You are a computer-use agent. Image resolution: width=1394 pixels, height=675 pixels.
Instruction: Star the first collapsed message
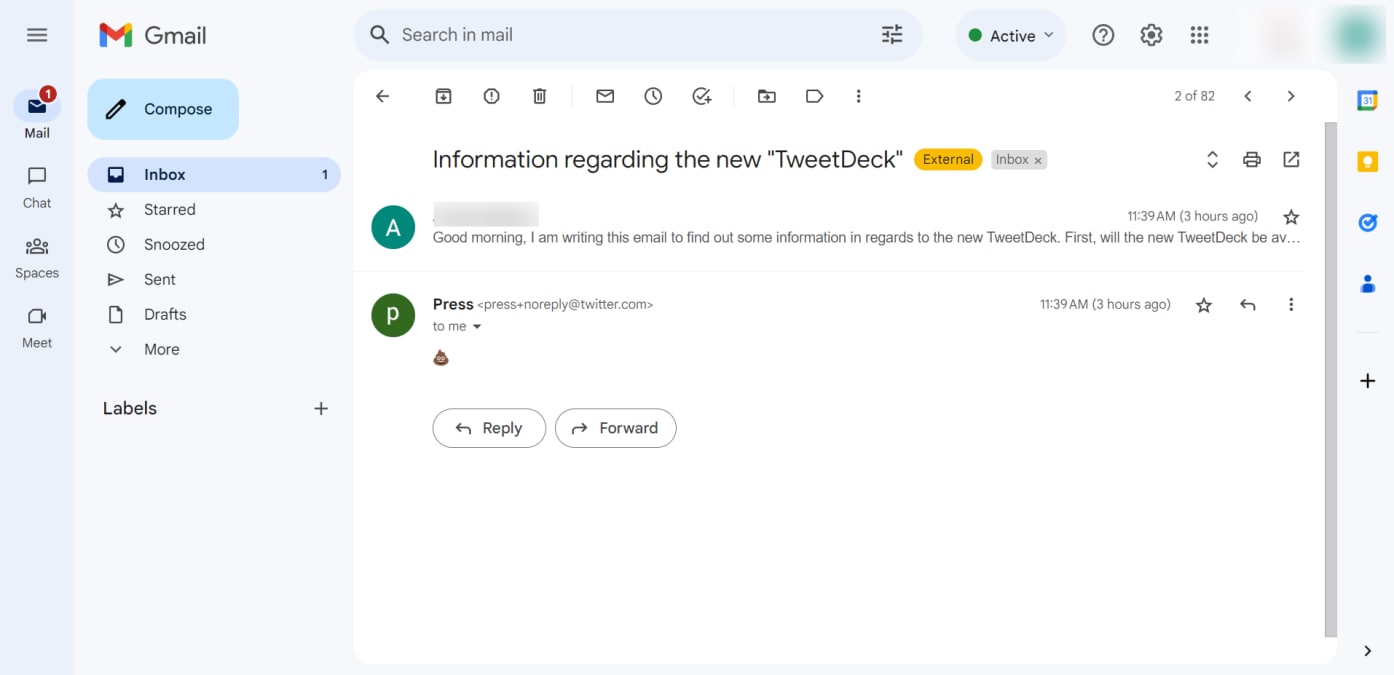point(1291,217)
